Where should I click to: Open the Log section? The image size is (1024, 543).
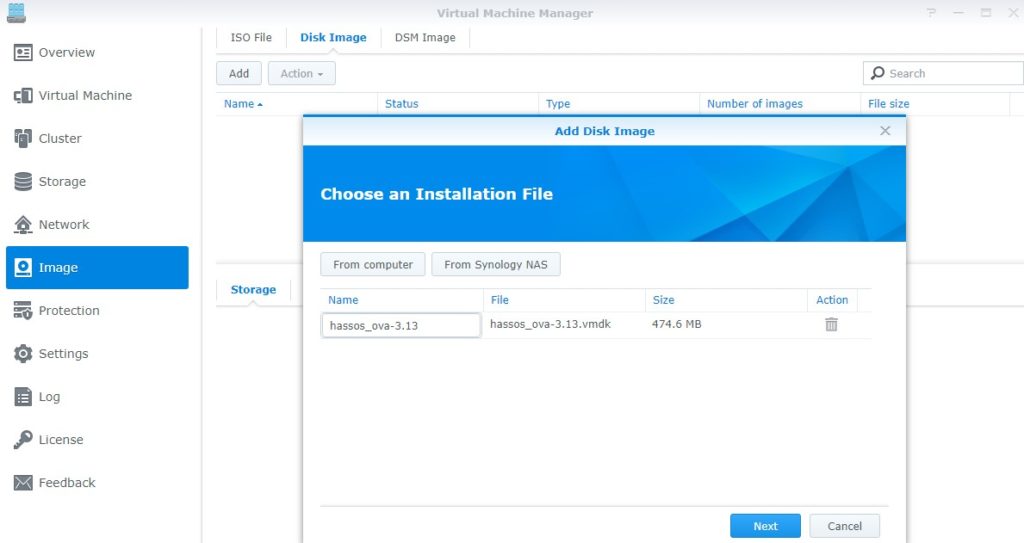tap(97, 397)
